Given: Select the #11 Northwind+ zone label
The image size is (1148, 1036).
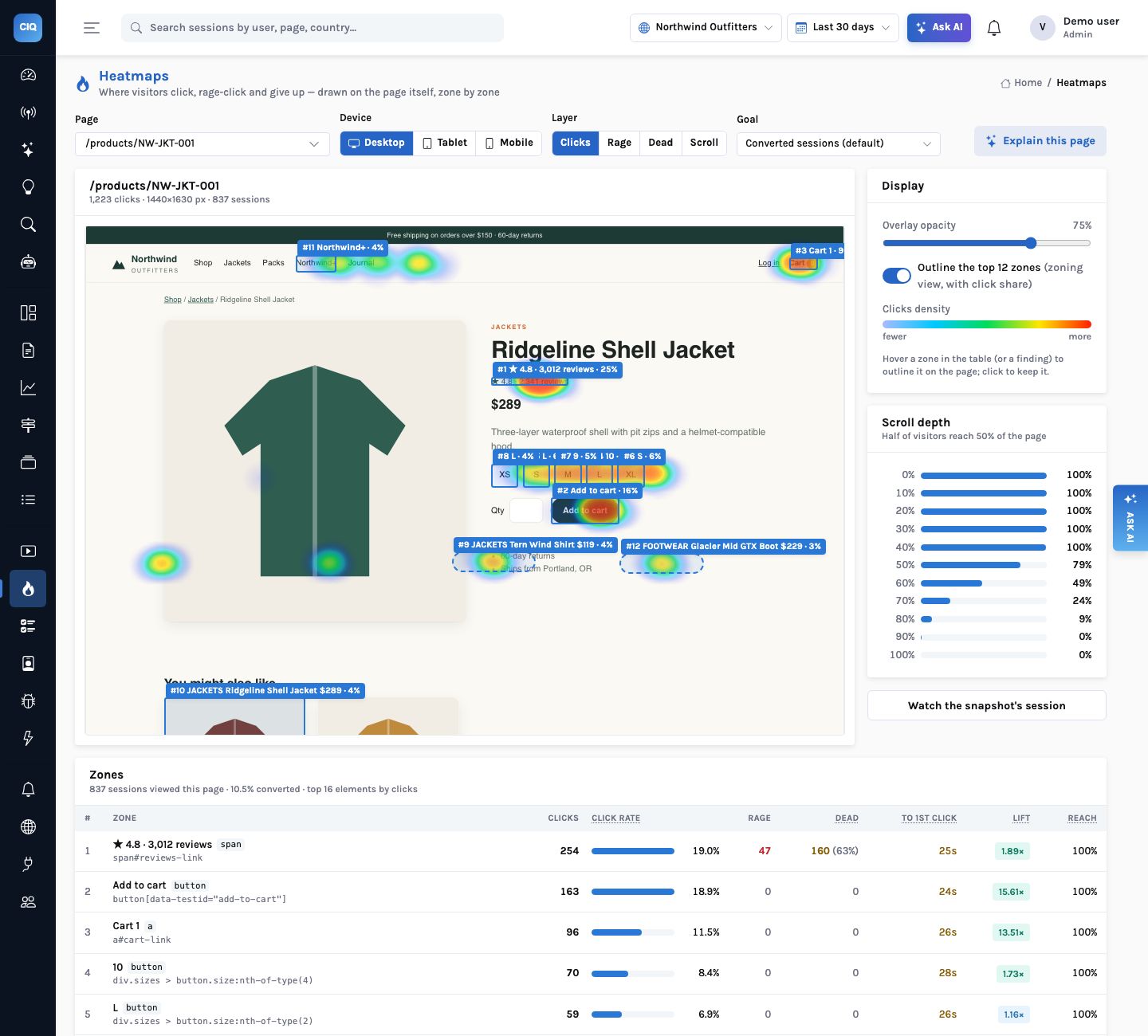Looking at the screenshot, I should [x=343, y=248].
